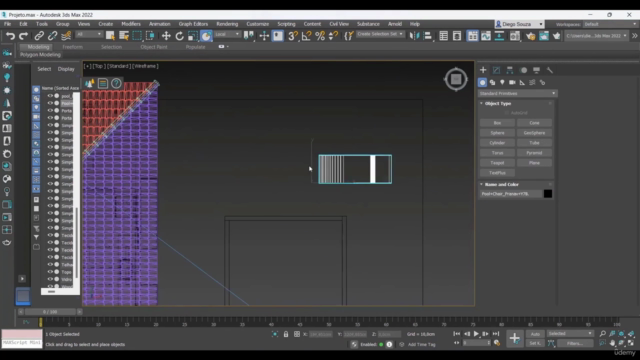Click the Unlink Selection icon
The image size is (640, 360).
coord(52,36)
